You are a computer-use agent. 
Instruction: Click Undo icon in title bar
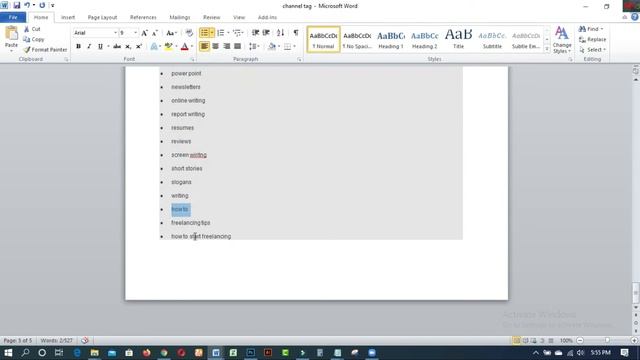[27, 5]
